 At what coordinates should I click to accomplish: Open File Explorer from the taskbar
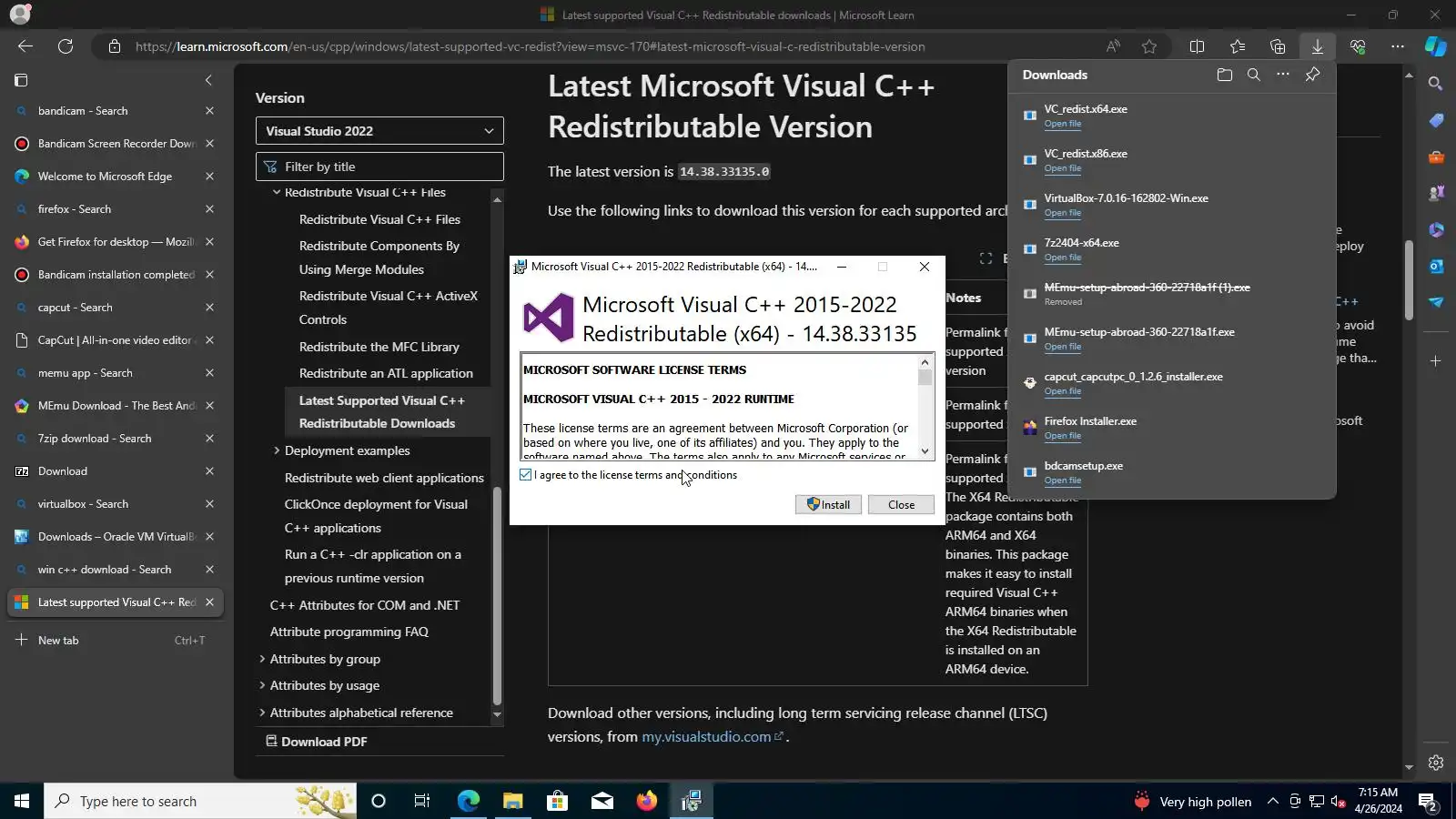512,801
